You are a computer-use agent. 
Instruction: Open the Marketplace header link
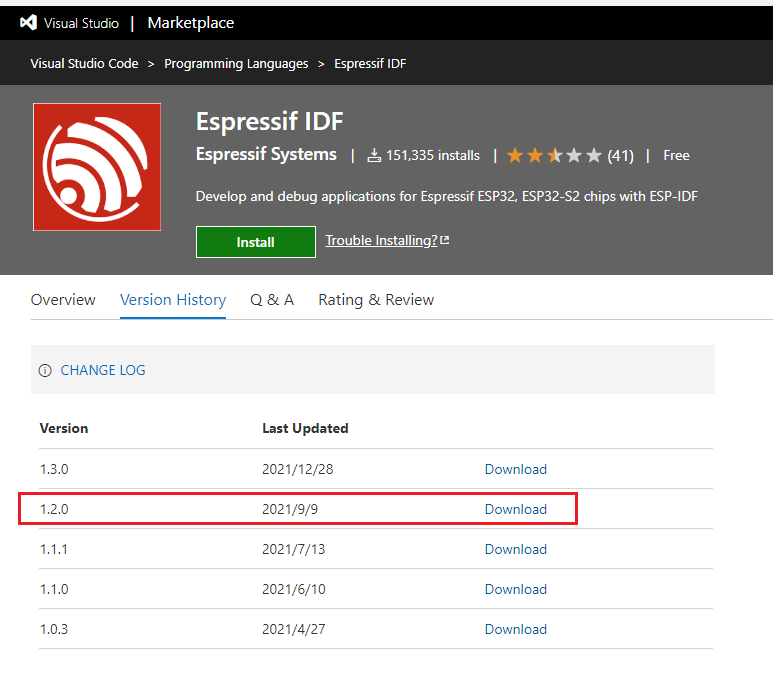pyautogui.click(x=191, y=23)
